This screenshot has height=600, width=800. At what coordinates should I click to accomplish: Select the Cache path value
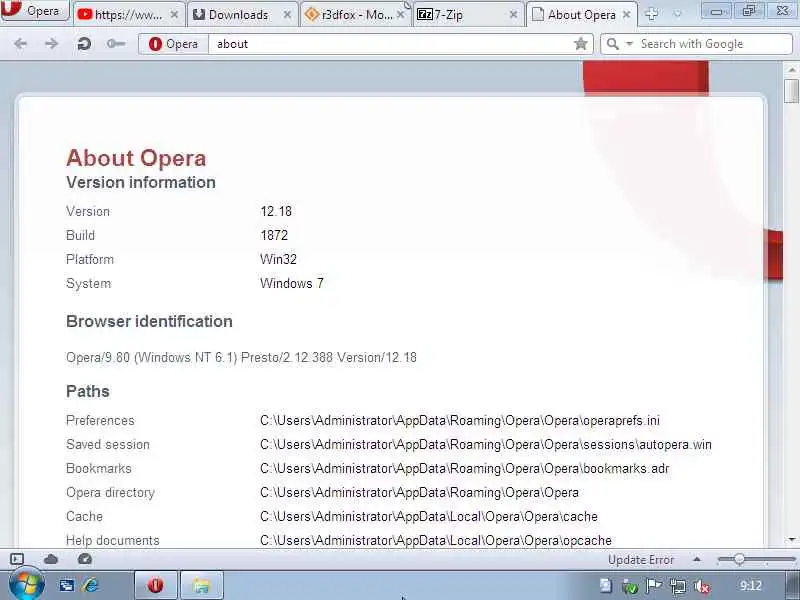[429, 516]
